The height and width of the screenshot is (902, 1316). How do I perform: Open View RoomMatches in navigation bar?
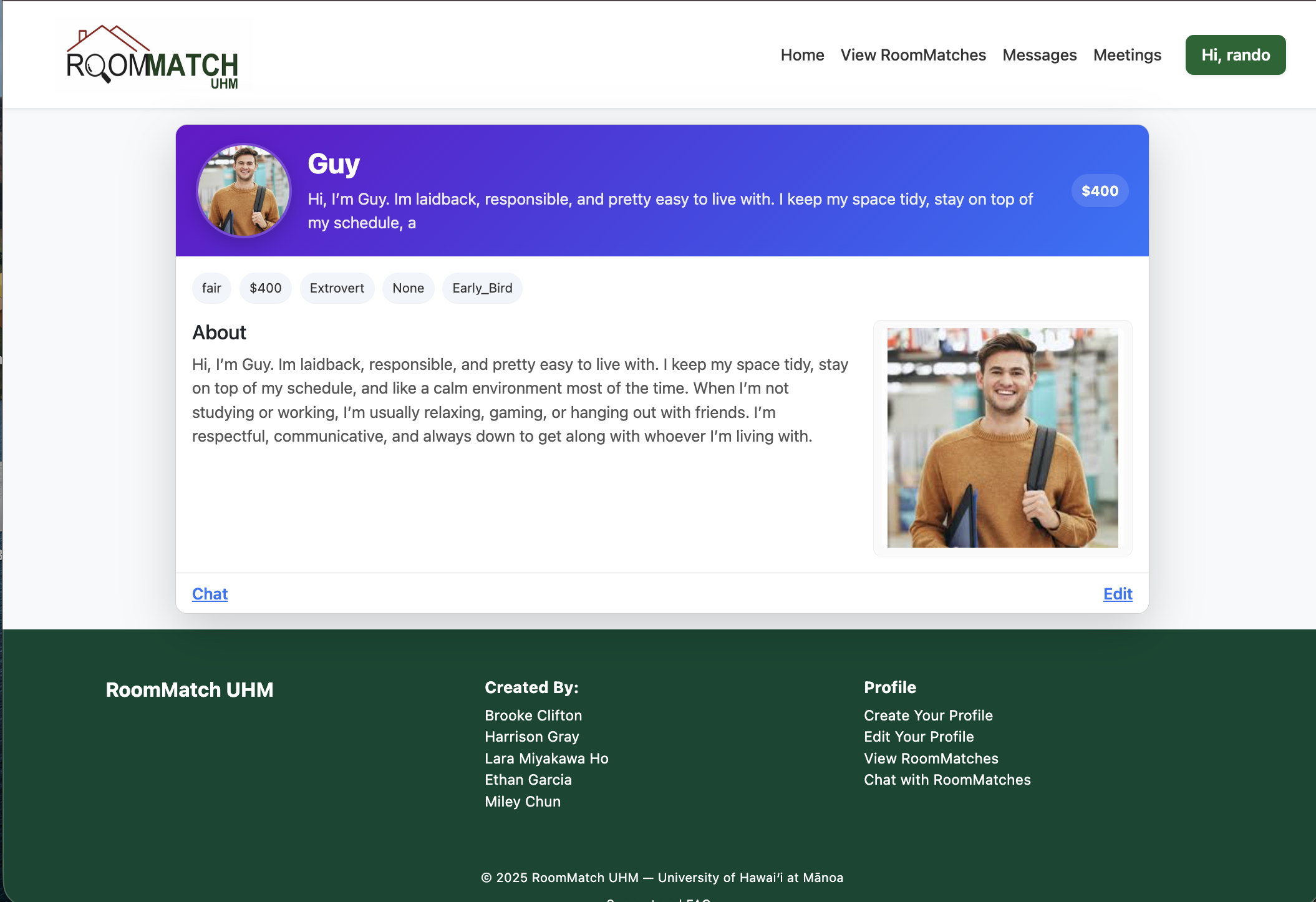point(912,55)
